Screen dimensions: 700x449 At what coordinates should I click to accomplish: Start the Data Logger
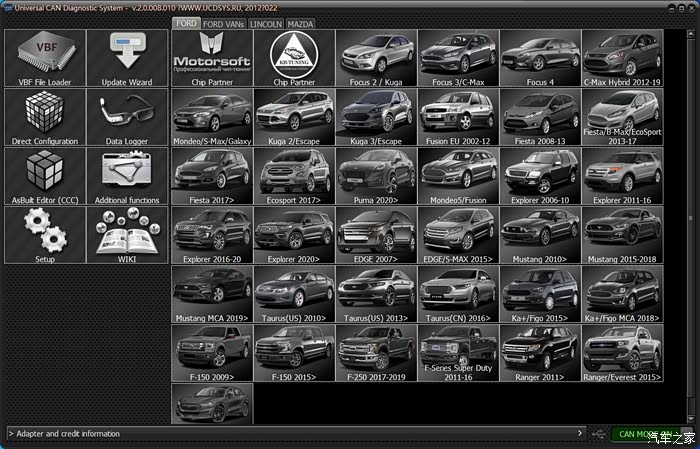127,117
